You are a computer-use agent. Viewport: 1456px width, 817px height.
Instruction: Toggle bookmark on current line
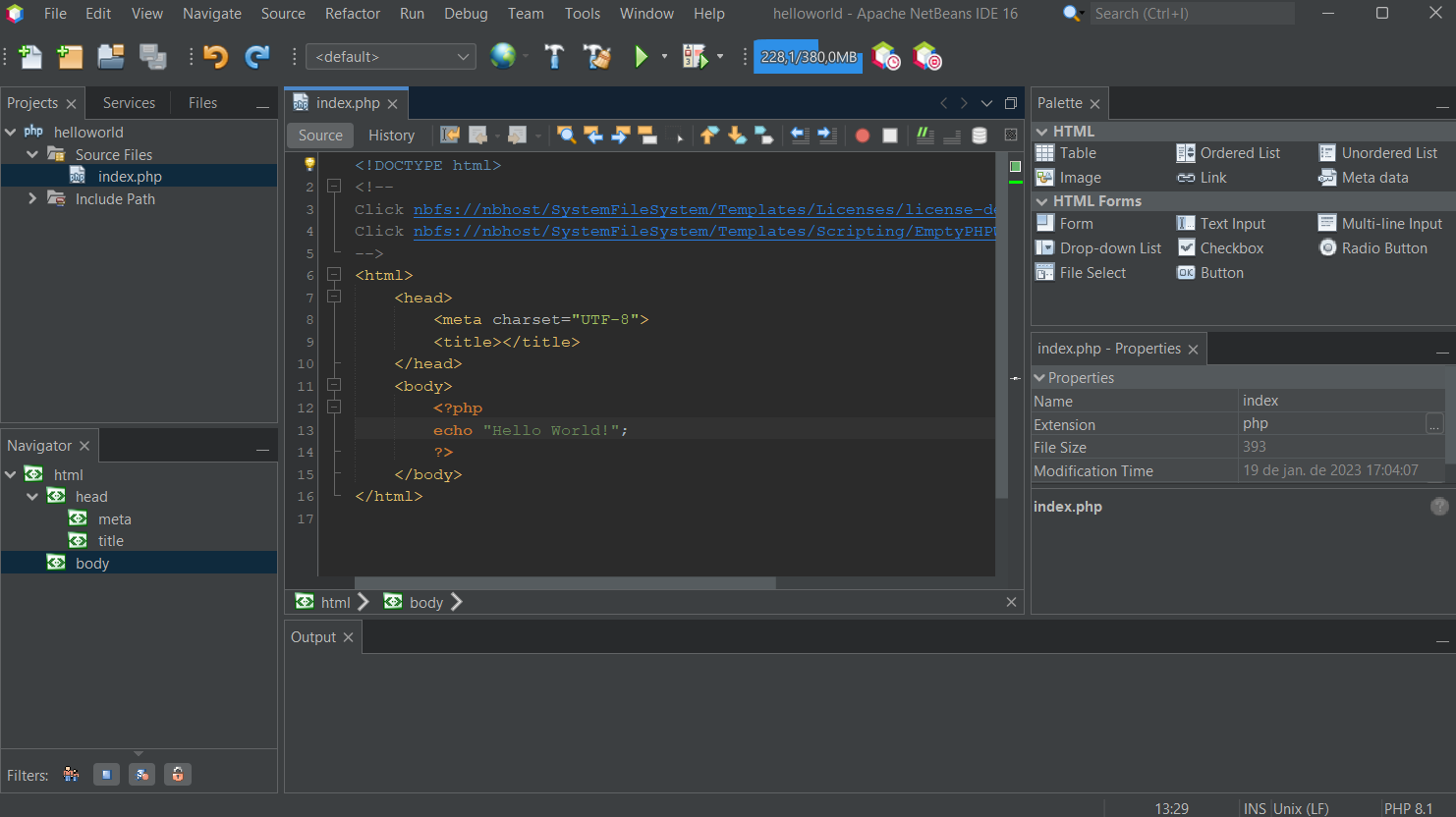coord(764,136)
